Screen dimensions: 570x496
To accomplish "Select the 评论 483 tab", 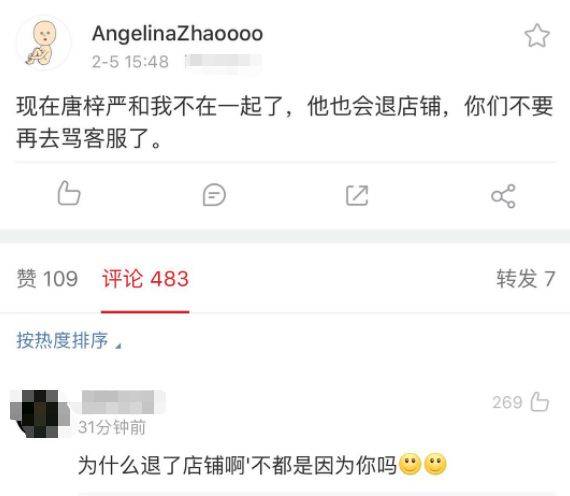I will pyautogui.click(x=145, y=279).
